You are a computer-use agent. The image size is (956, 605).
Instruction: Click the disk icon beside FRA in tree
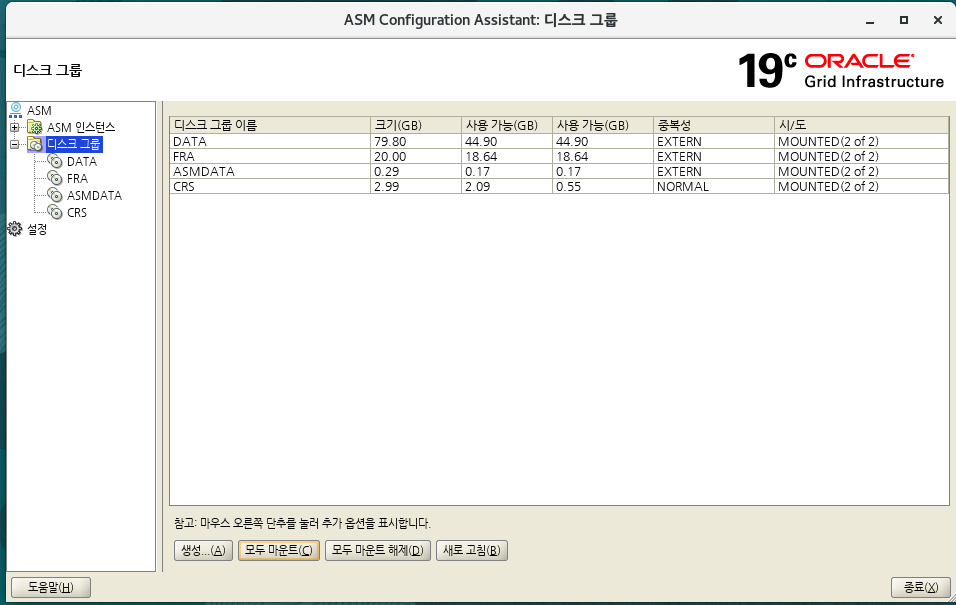(x=55, y=179)
